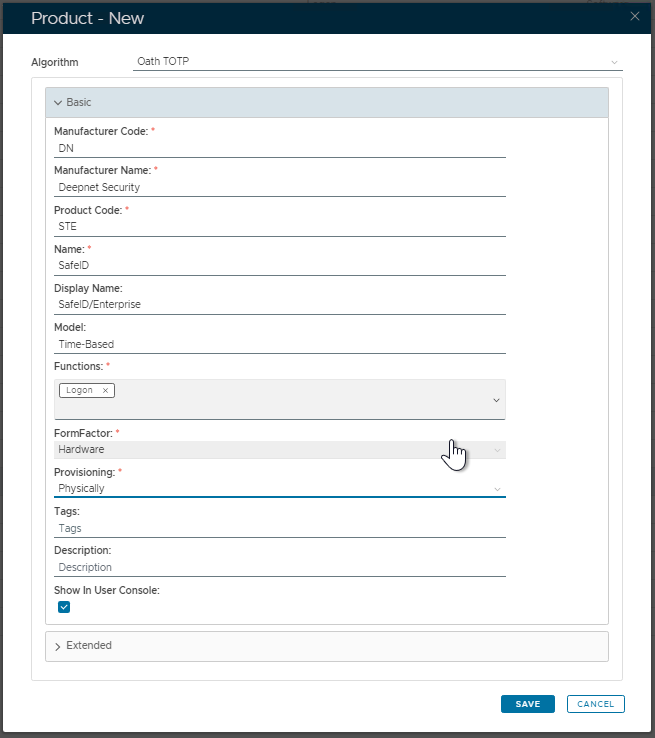Click the Logon chip in Functions
The height and width of the screenshot is (738, 655).
(80, 390)
